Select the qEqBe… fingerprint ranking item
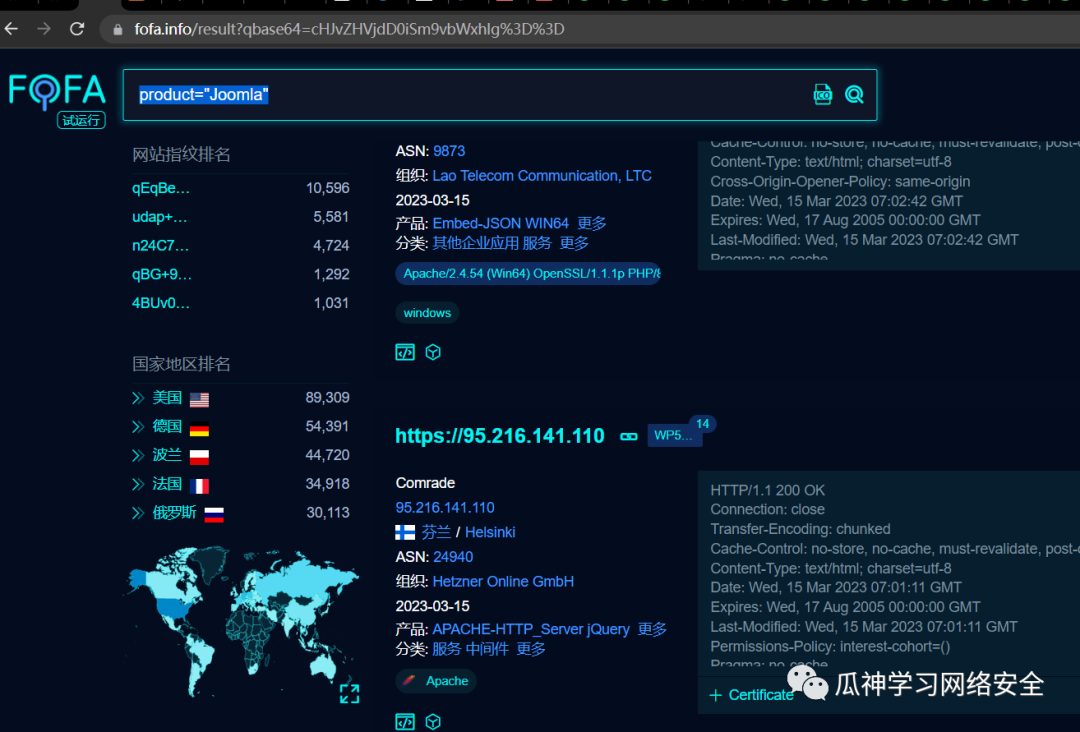 pos(161,188)
